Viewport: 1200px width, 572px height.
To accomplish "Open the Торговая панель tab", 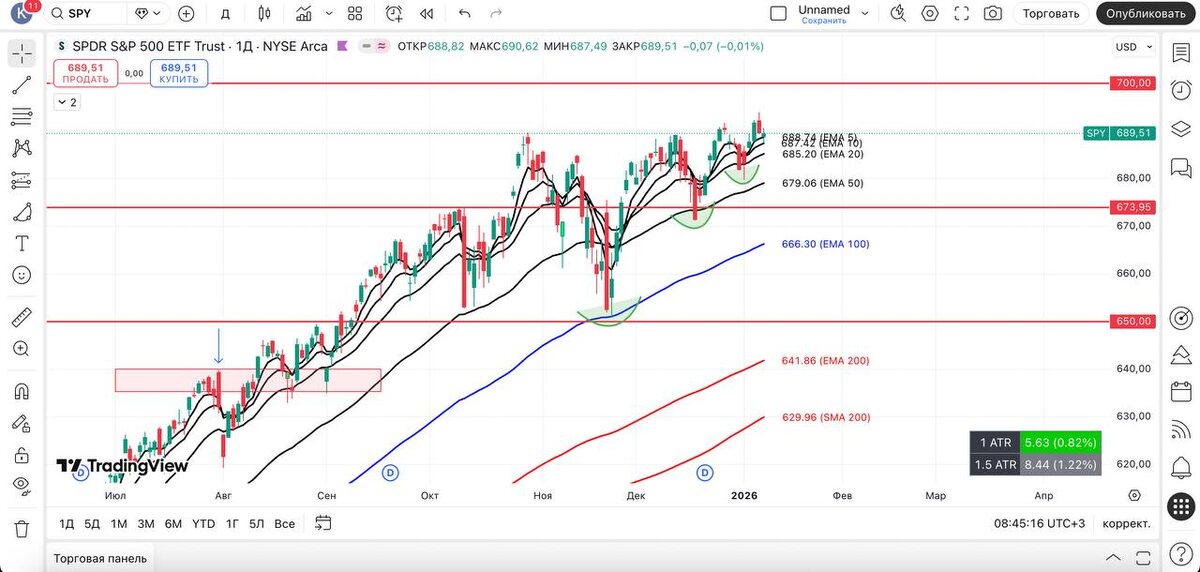I will click(100, 558).
